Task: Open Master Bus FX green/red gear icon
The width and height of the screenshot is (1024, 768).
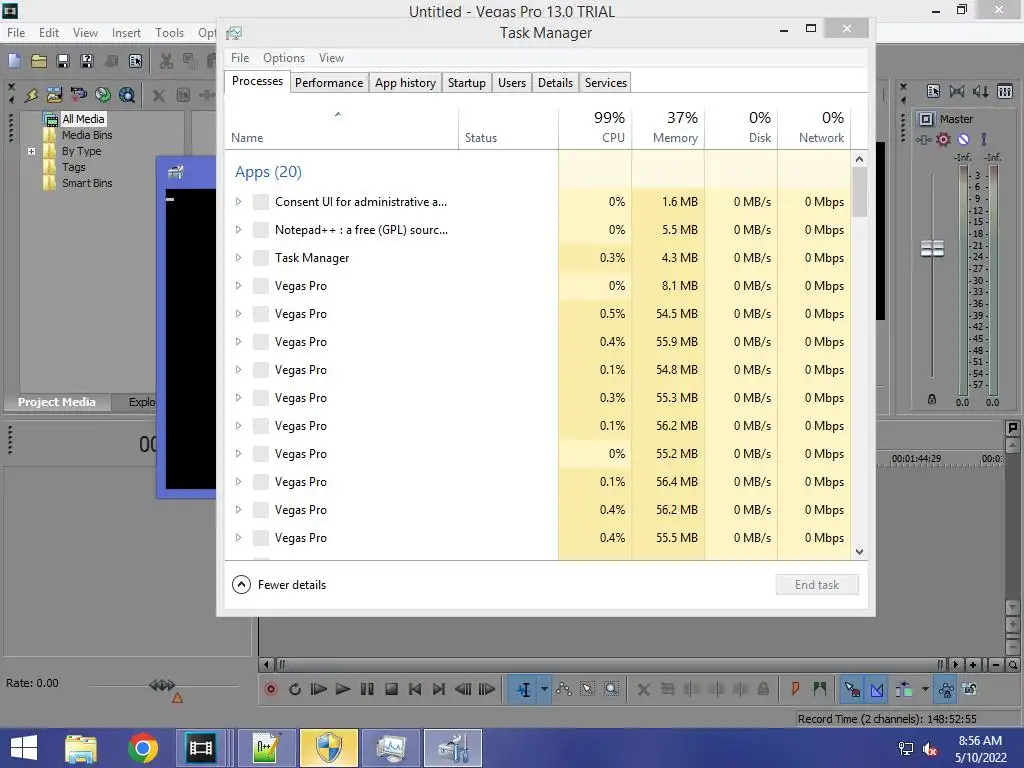Action: click(x=943, y=139)
